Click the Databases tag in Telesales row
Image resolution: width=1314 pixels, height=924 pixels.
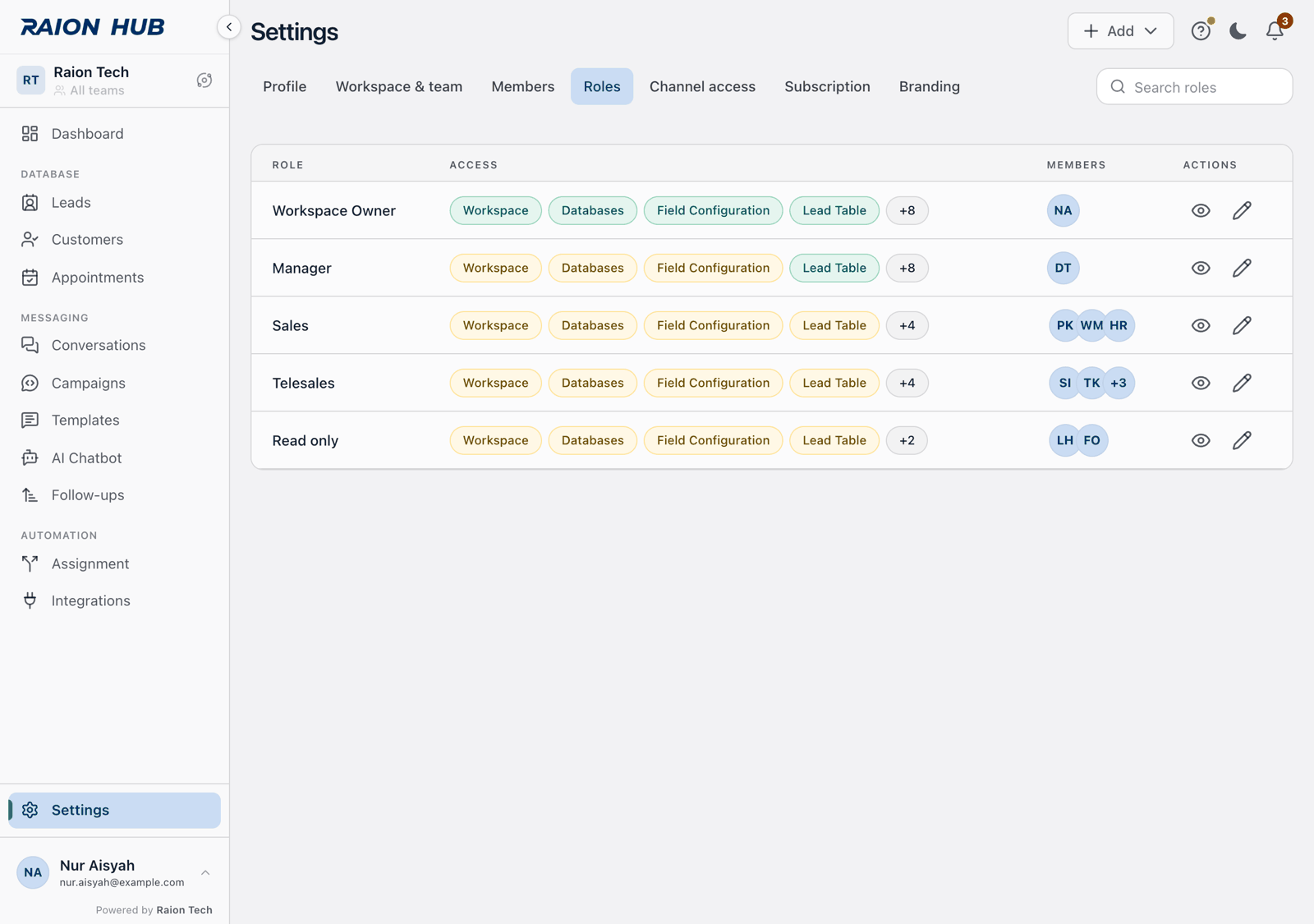click(x=592, y=384)
